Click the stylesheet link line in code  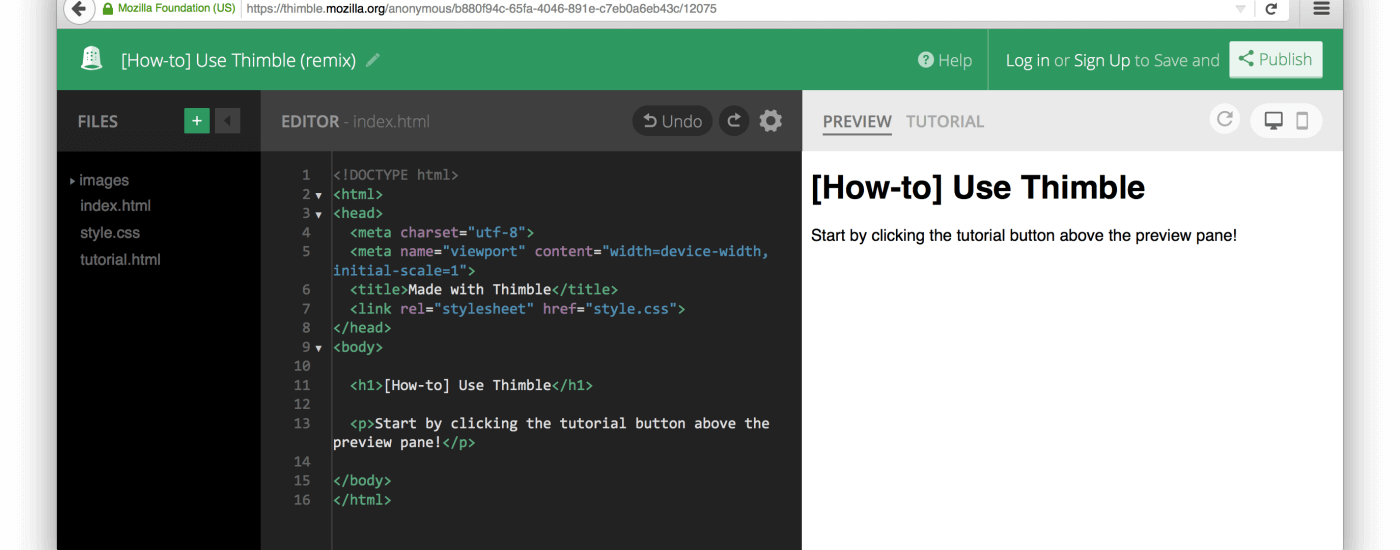tap(518, 309)
